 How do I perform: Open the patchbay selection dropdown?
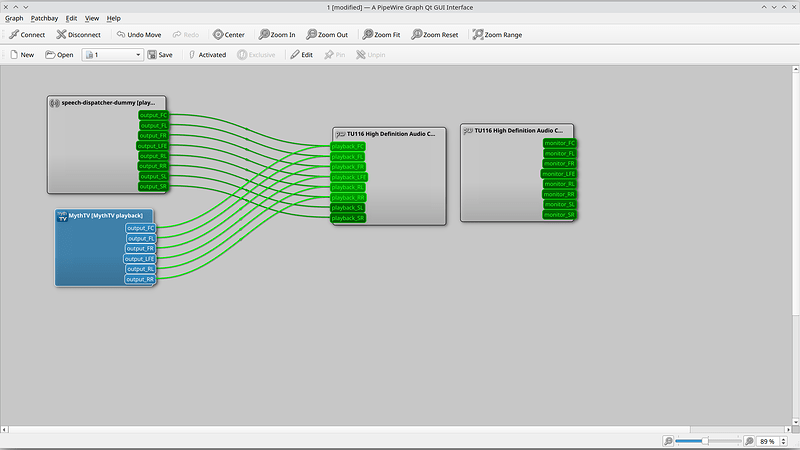pyautogui.click(x=138, y=55)
